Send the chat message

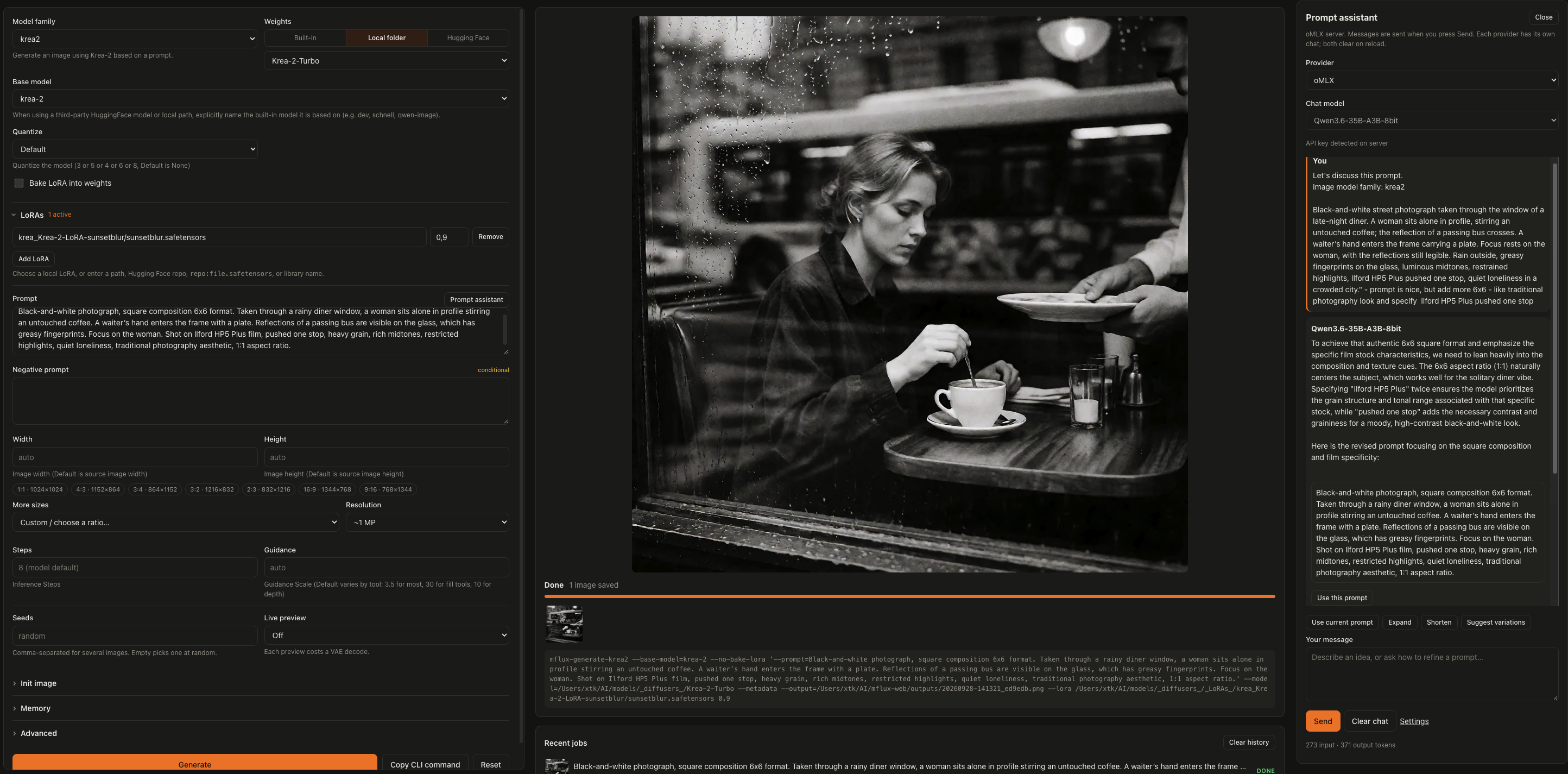click(1322, 721)
